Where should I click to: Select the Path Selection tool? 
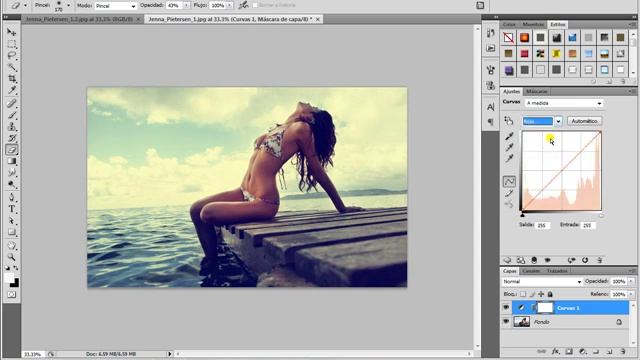12,220
